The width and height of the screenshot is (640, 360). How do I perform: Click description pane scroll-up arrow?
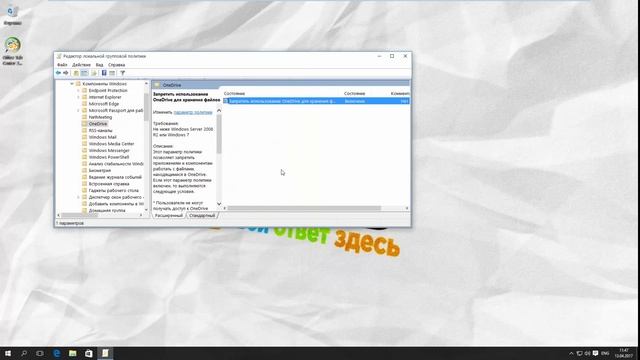pyautogui.click(x=219, y=110)
